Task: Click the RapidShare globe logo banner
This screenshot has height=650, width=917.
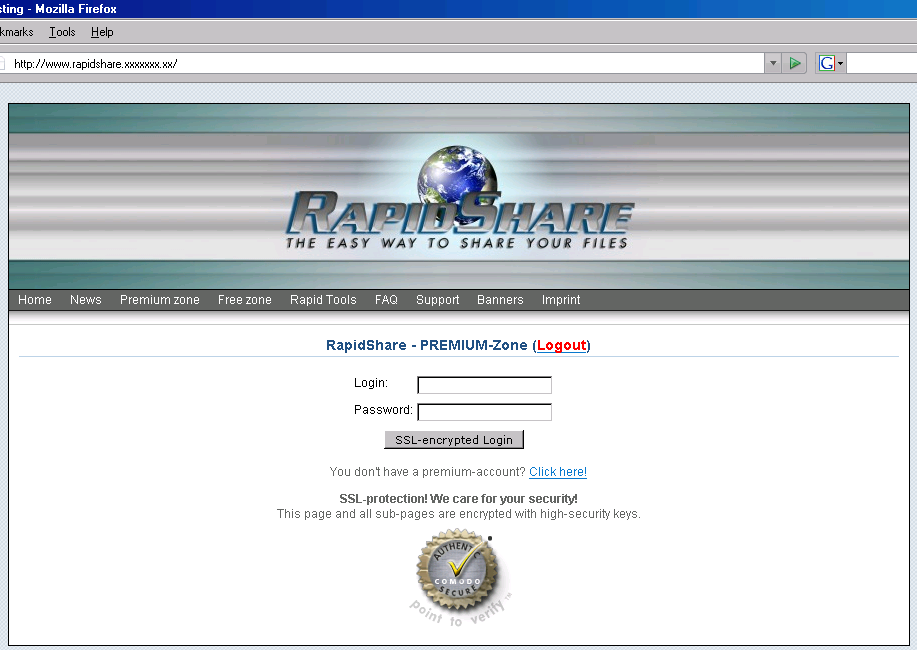Action: point(459,196)
